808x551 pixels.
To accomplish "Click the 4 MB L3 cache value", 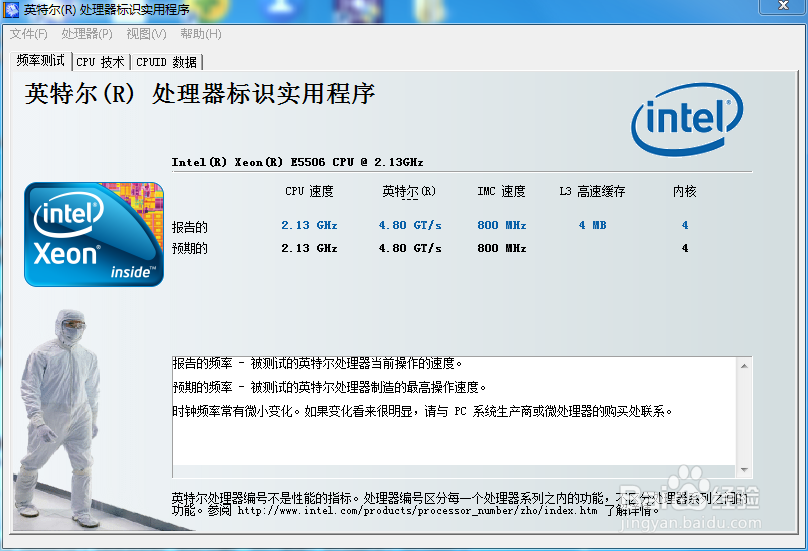I will (592, 225).
